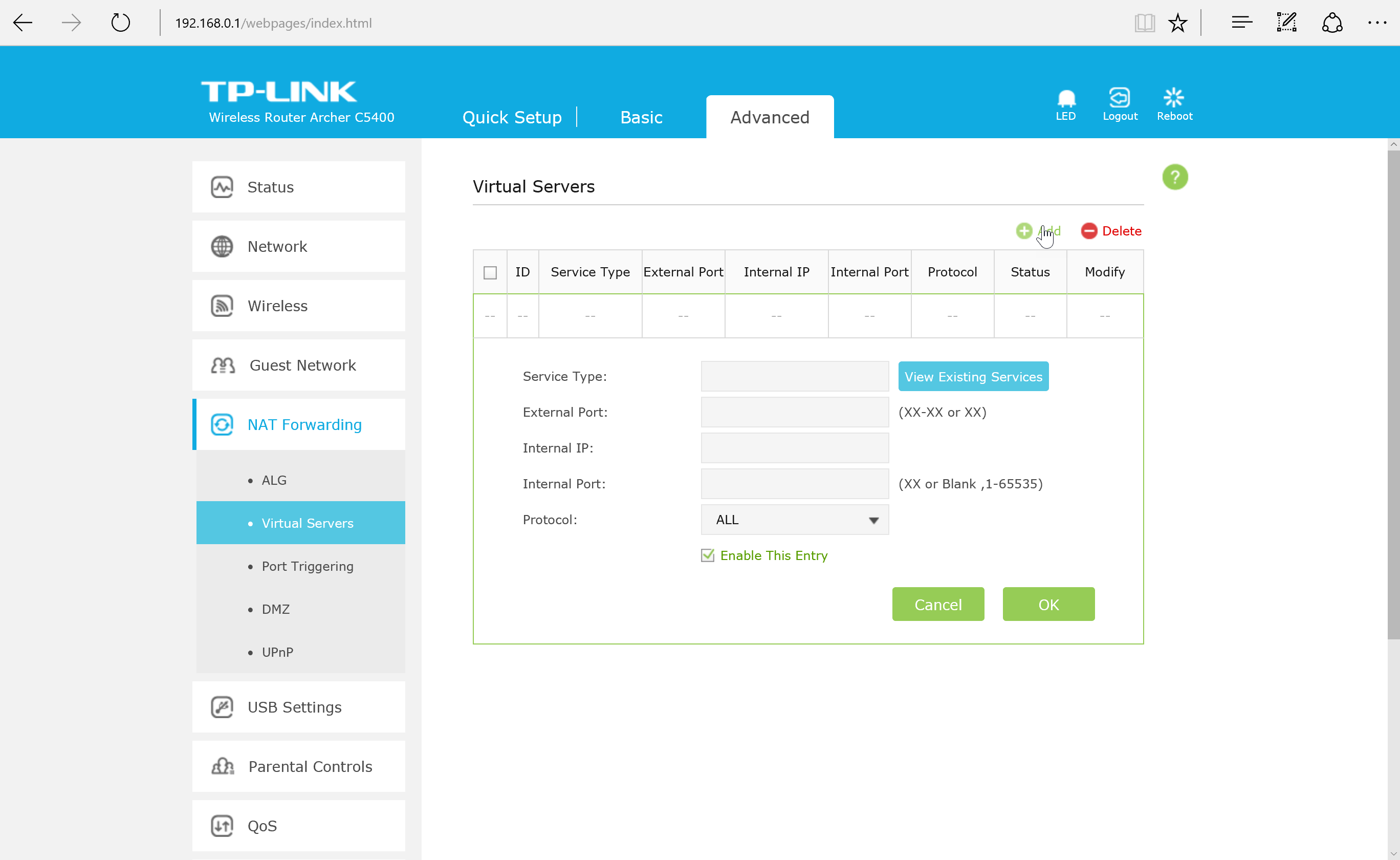The height and width of the screenshot is (860, 1400).
Task: Expand the Protocol dropdown
Action: (x=794, y=520)
